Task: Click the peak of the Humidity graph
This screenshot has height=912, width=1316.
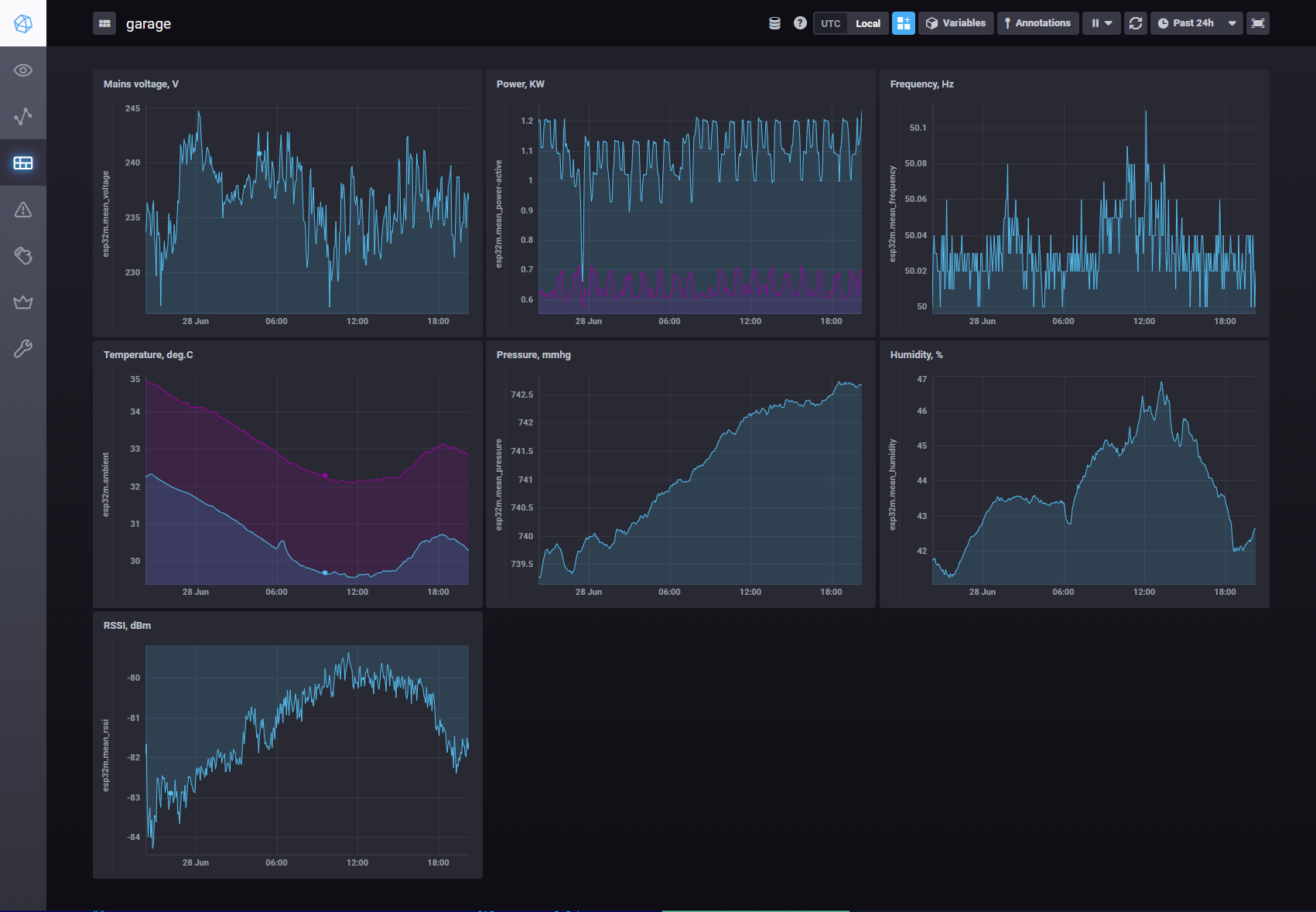Action: tap(1161, 382)
